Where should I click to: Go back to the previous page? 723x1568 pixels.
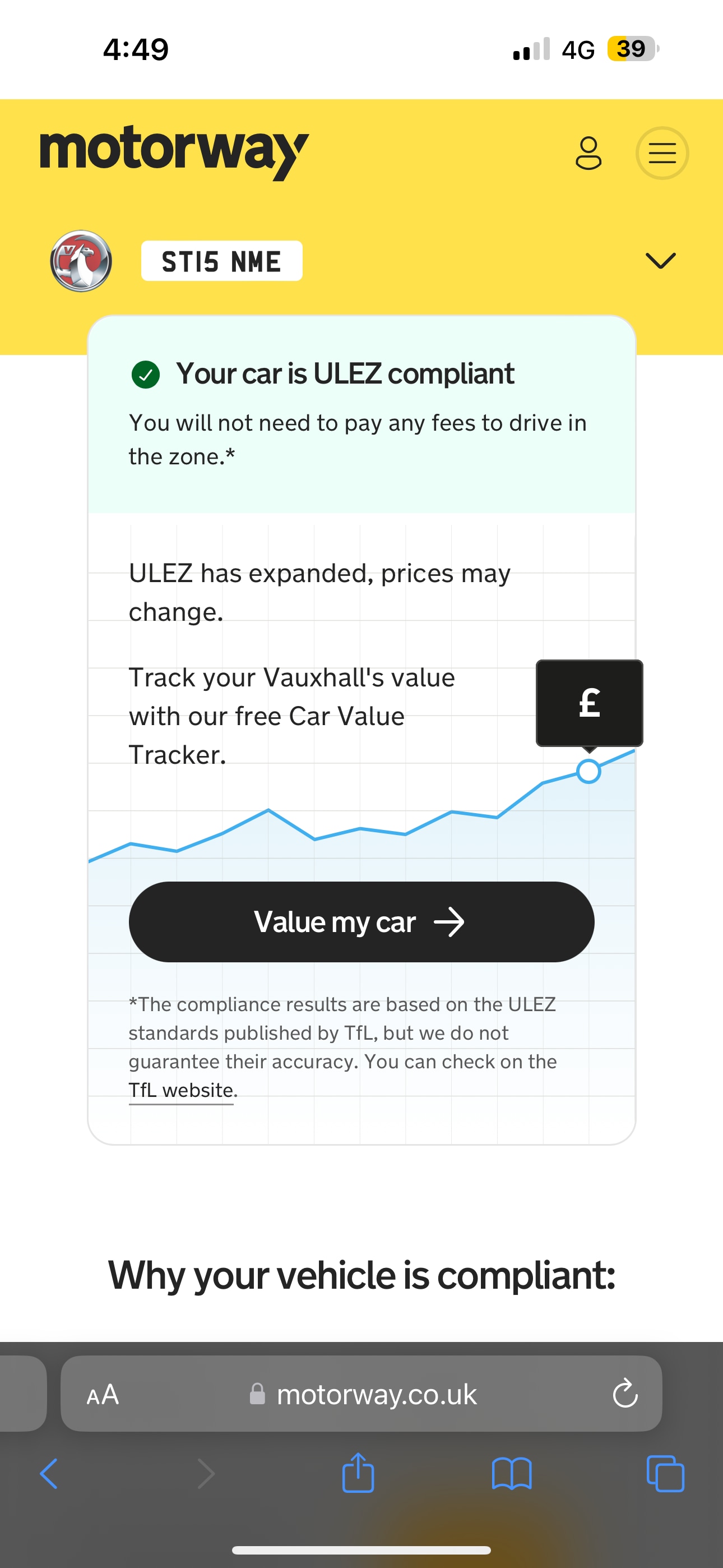(49, 1474)
